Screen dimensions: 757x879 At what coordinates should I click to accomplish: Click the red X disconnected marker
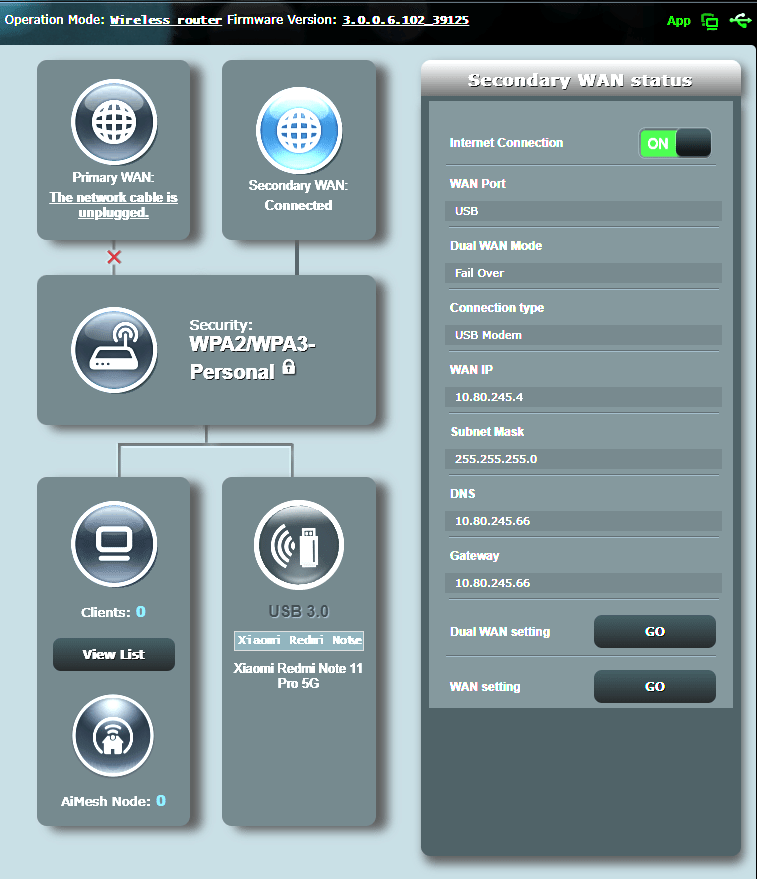114,257
